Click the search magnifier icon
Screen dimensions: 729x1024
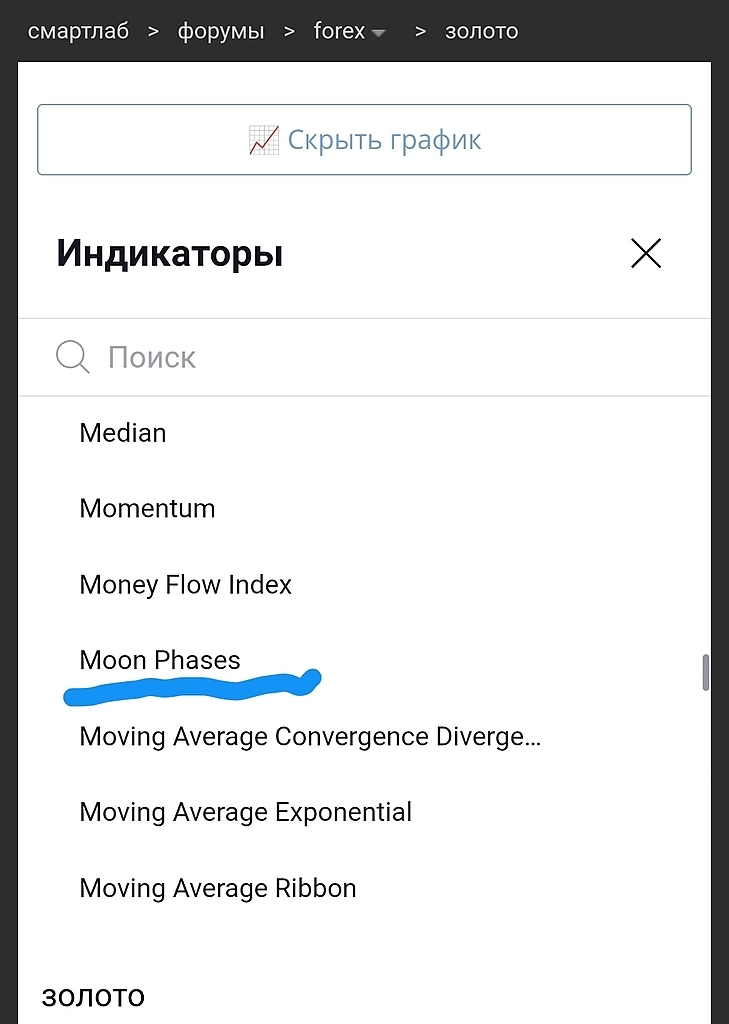pos(72,357)
